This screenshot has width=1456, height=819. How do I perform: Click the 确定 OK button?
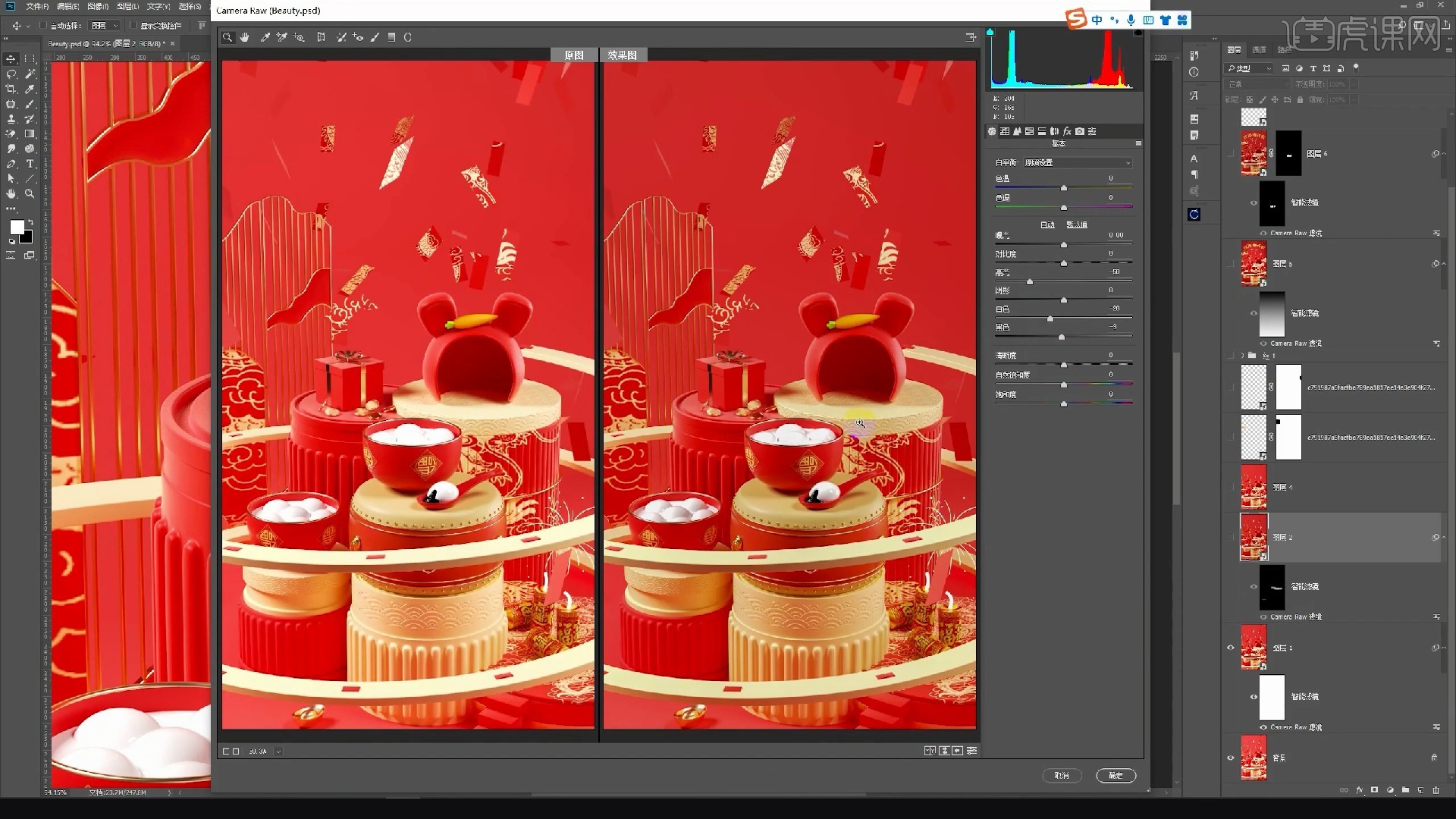[1116, 775]
